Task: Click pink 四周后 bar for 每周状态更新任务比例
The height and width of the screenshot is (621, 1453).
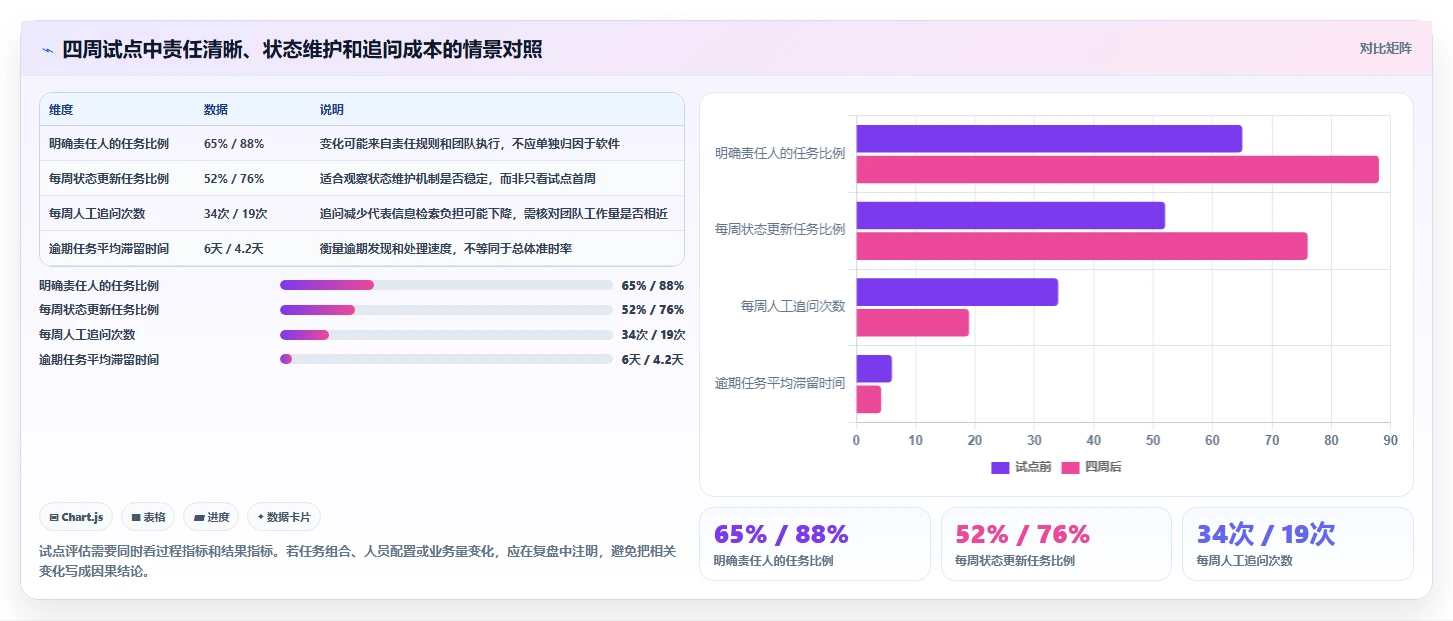Action: pyautogui.click(x=1081, y=246)
